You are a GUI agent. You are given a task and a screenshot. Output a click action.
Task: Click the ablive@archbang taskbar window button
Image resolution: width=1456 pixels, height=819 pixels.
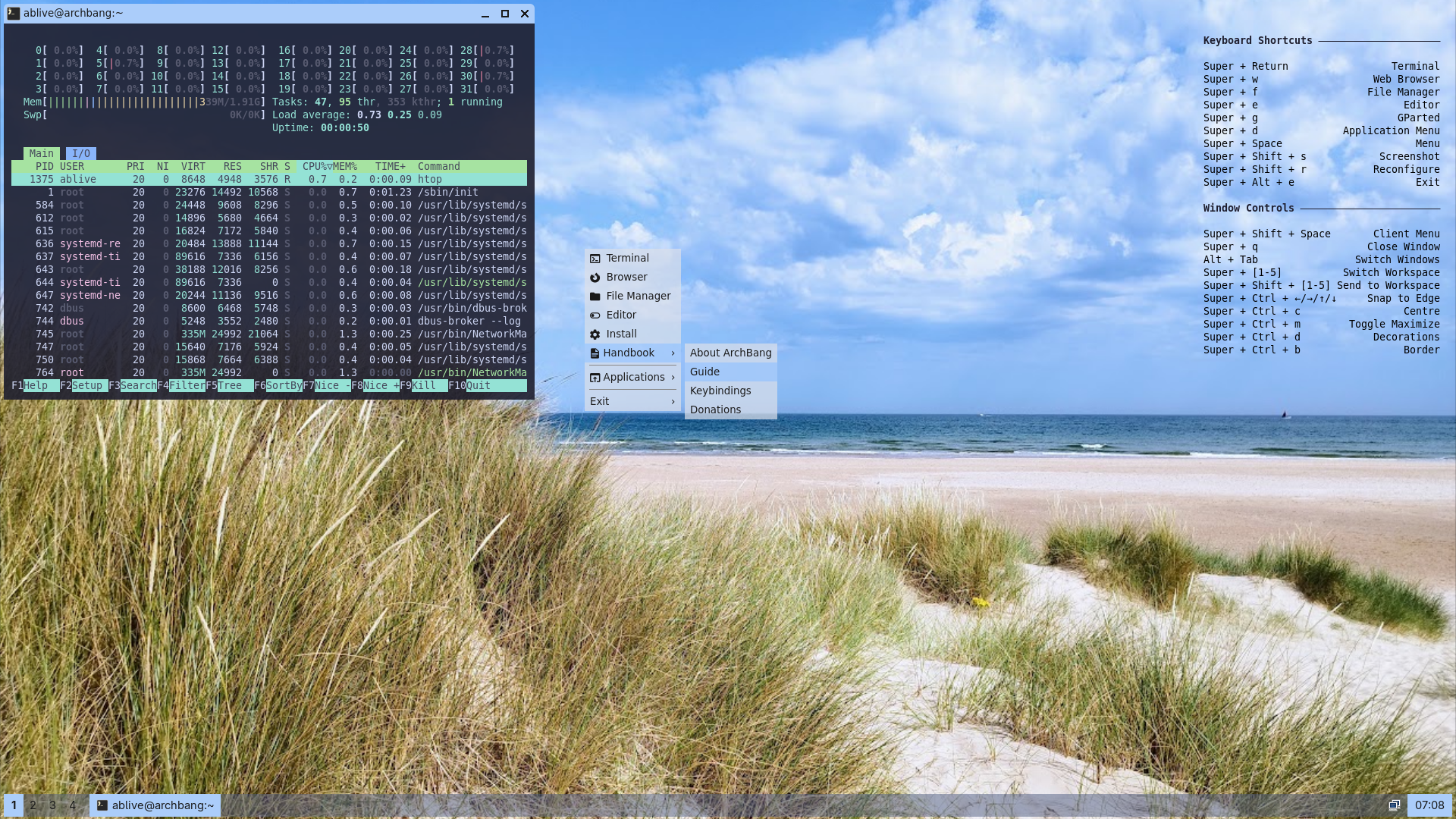click(x=155, y=805)
